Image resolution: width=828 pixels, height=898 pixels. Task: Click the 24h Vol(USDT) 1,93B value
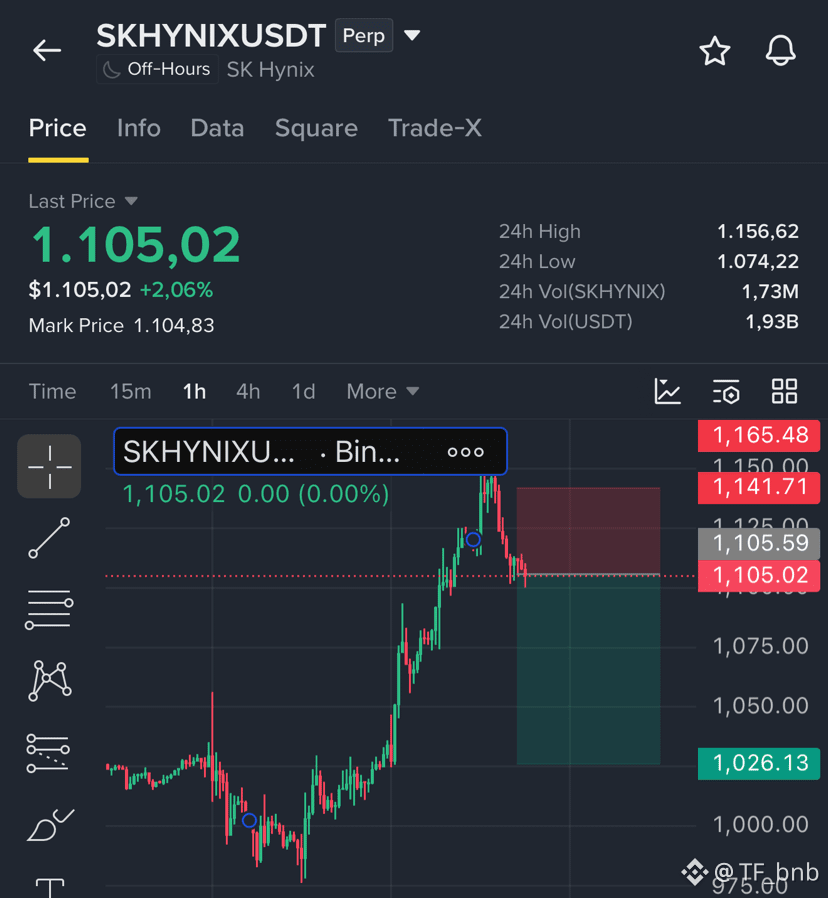point(772,321)
